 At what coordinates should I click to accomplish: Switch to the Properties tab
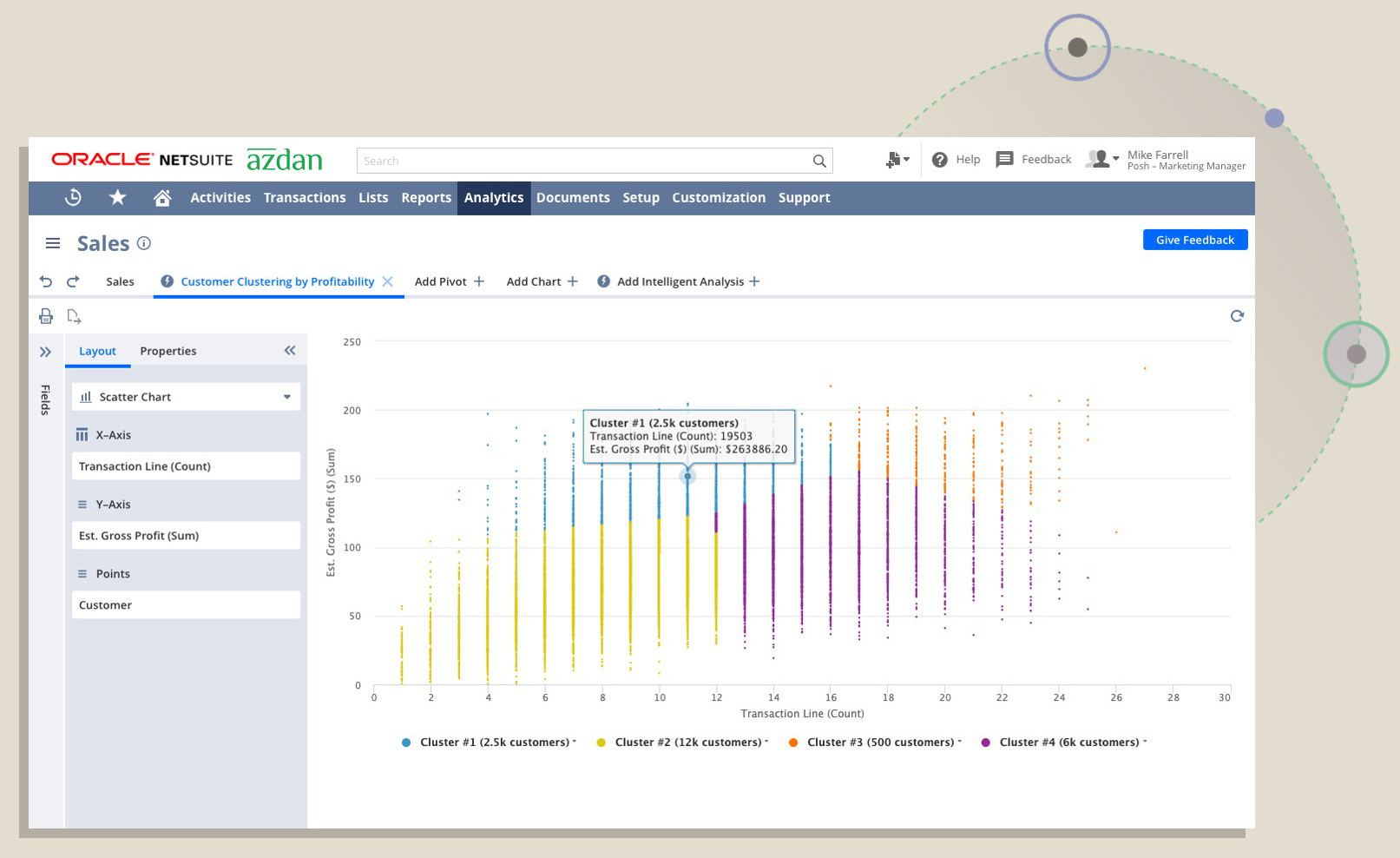coord(168,350)
